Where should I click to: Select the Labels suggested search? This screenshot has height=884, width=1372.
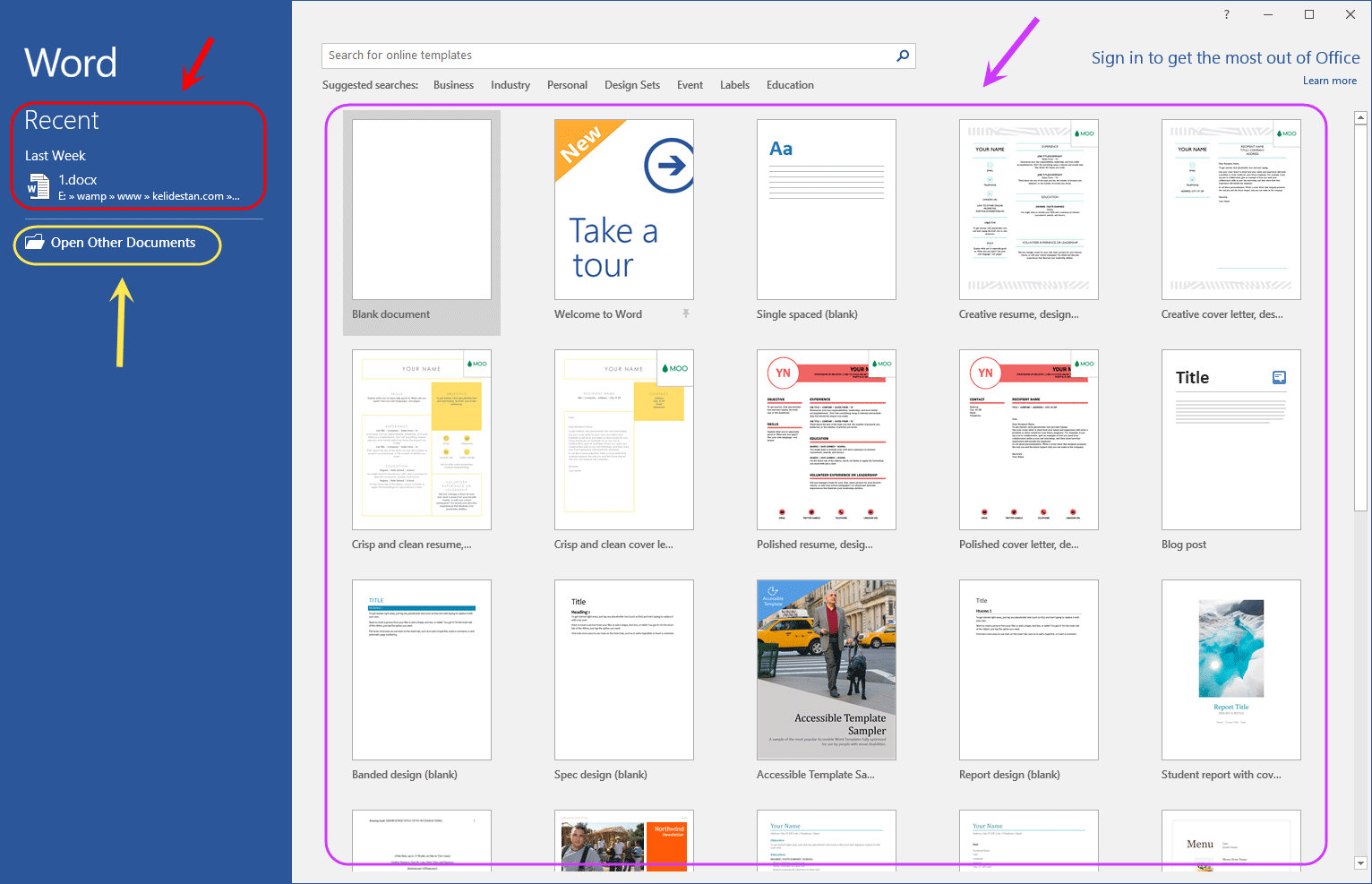(734, 85)
